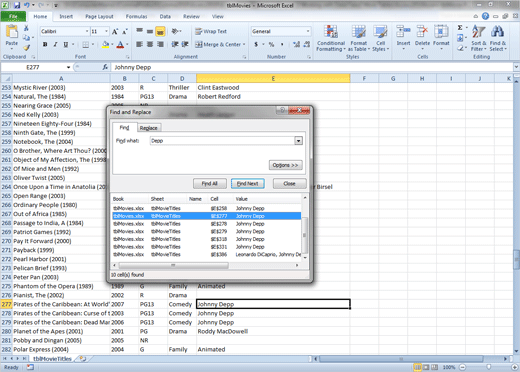
Task: Switch to the Data tab
Action: pyautogui.click(x=165, y=16)
